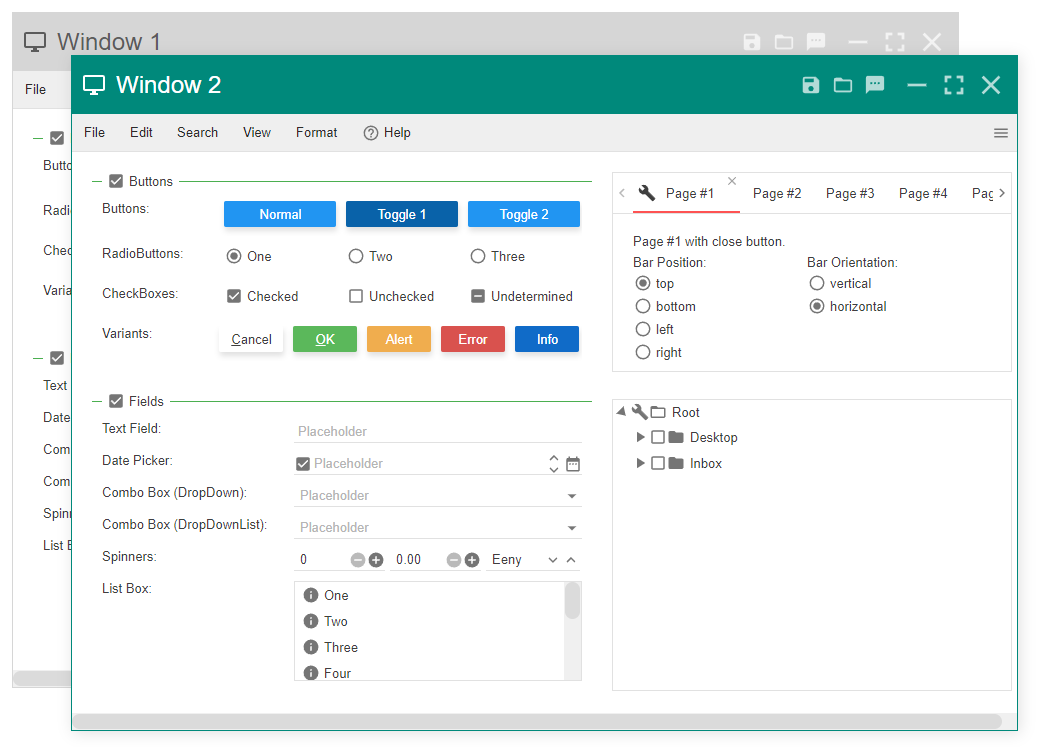1037x747 pixels.
Task: Click the monitor icon beside Window 1 title
Action: click(x=35, y=42)
